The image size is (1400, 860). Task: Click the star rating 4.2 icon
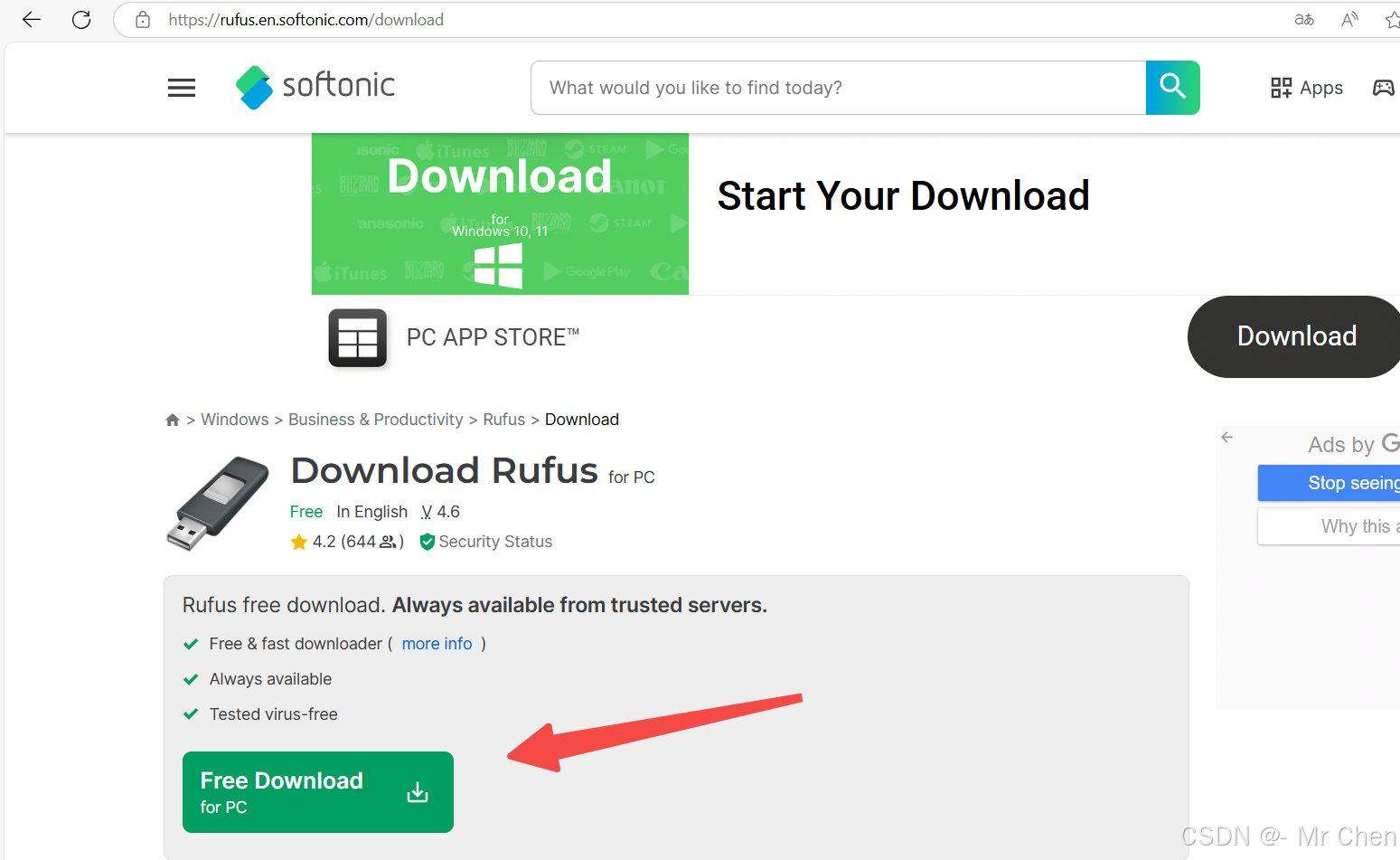pos(299,542)
